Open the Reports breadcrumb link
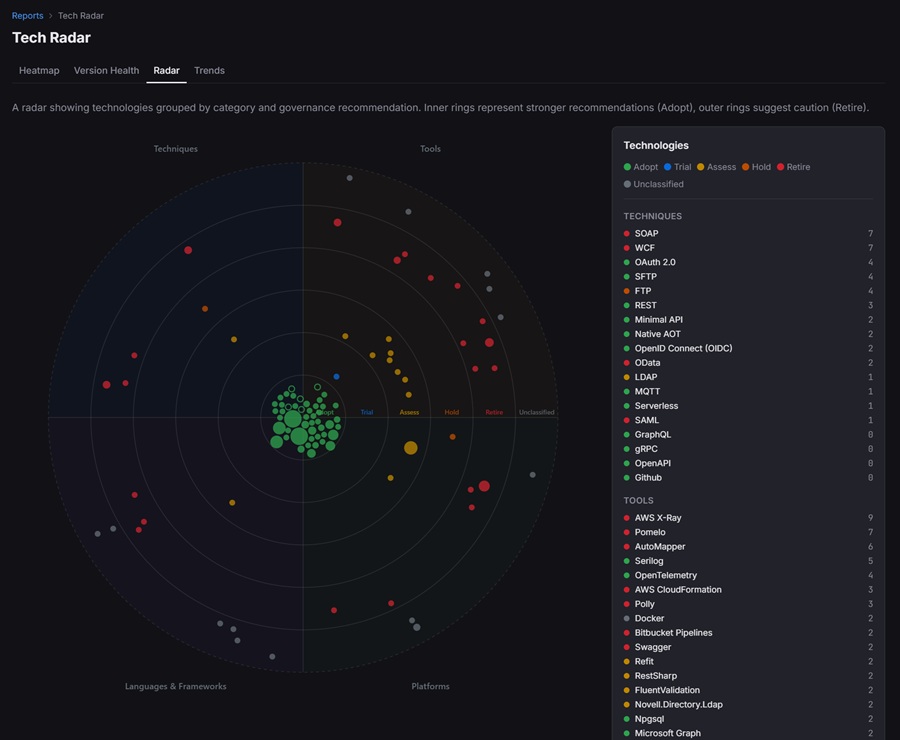 point(28,16)
